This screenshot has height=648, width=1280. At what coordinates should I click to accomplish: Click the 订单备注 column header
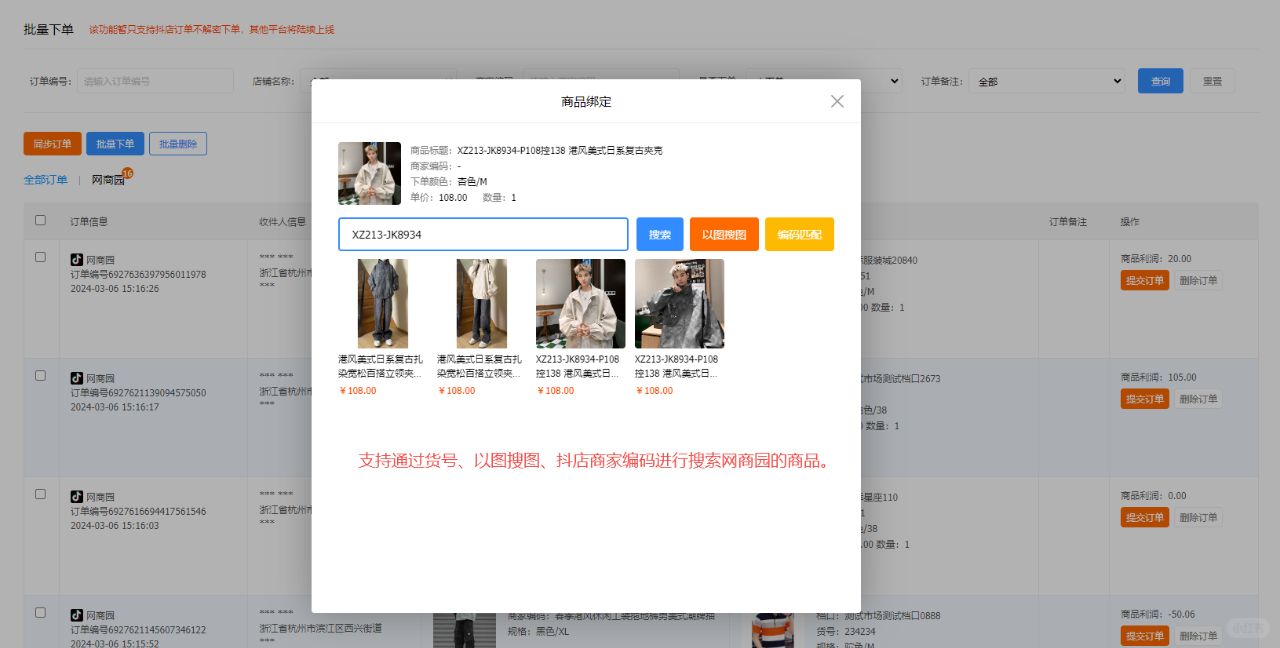click(1067, 221)
